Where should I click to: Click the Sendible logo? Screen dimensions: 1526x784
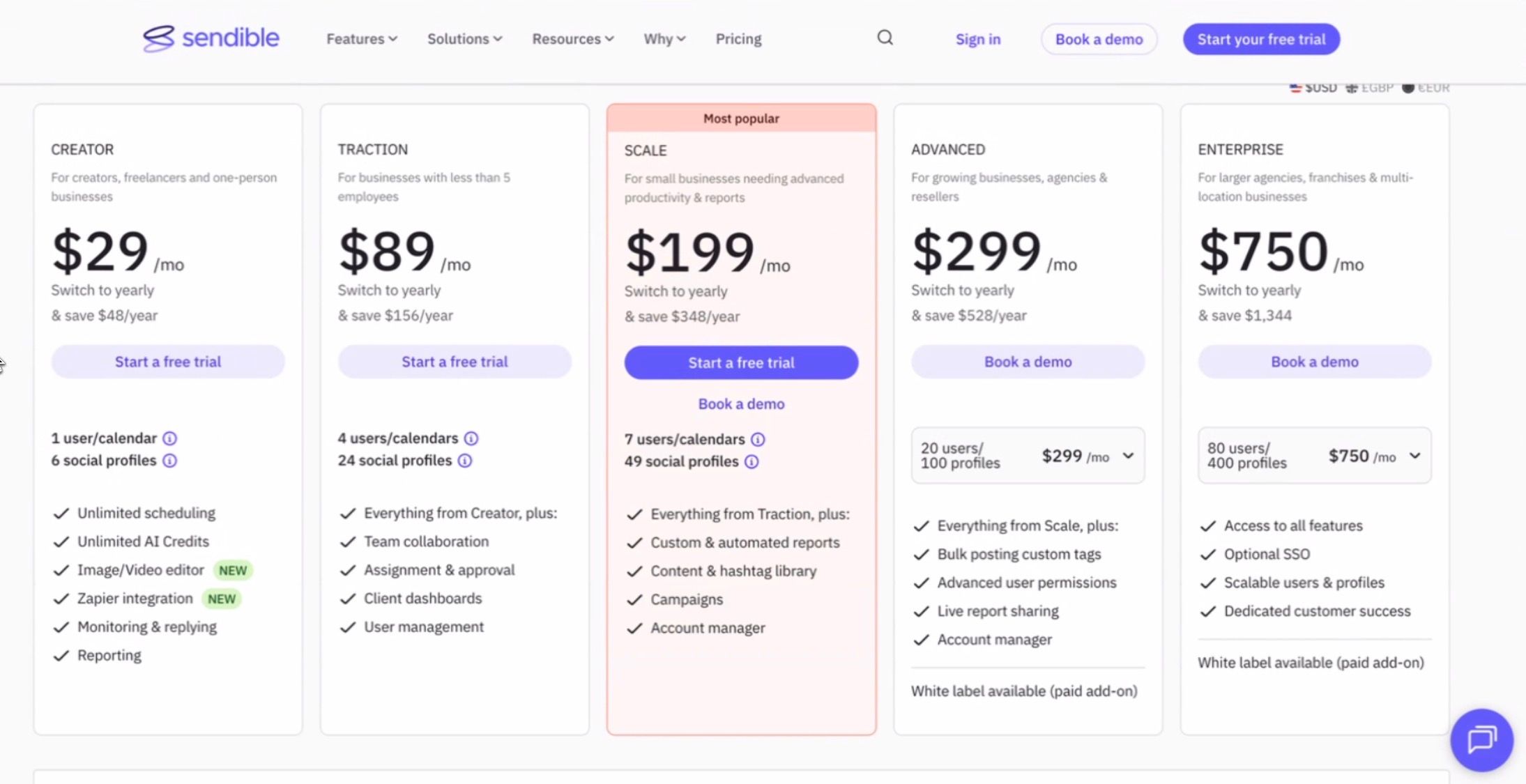[211, 38]
